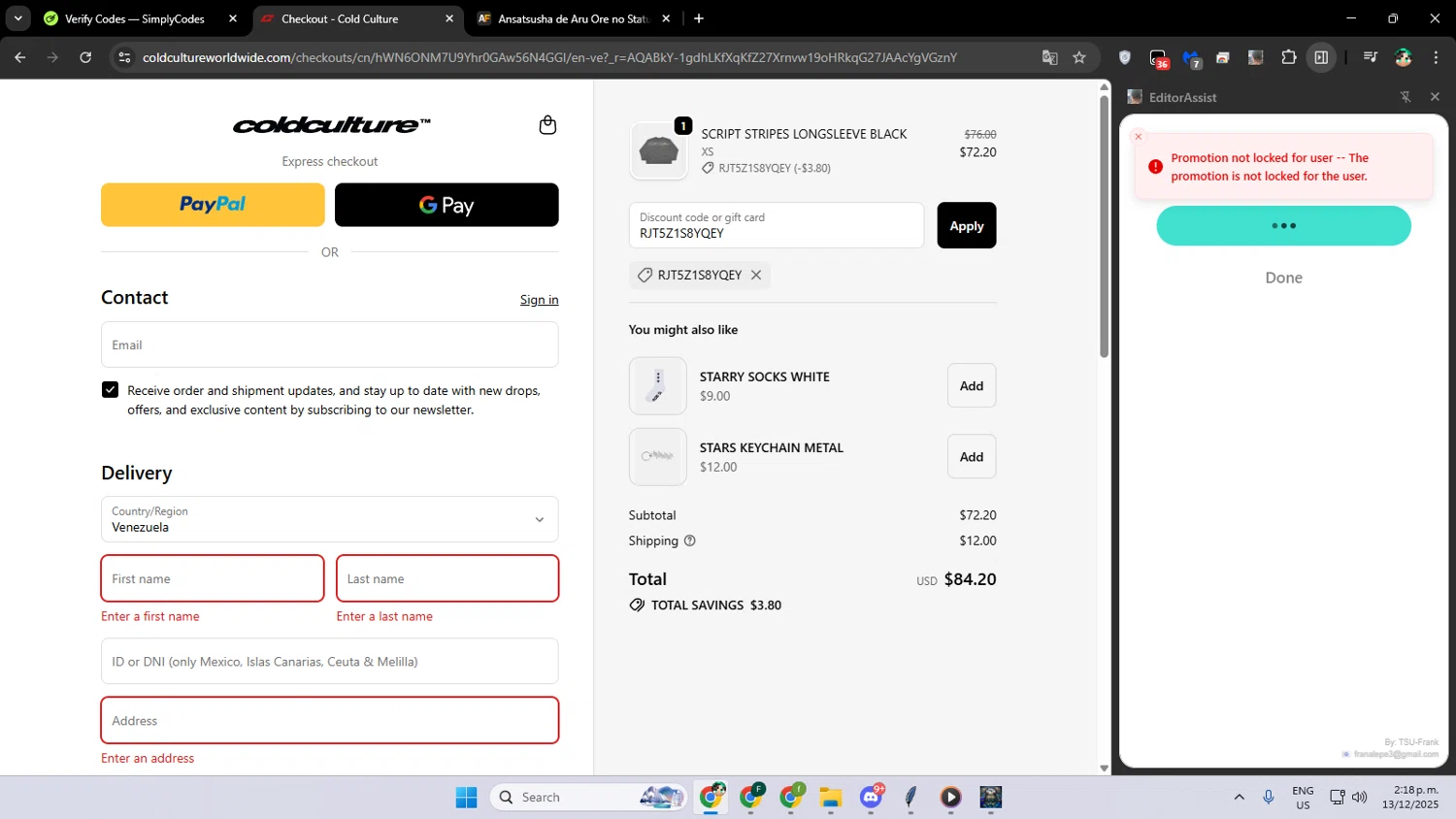
Task: Focus the First name field
Action: pos(213,578)
